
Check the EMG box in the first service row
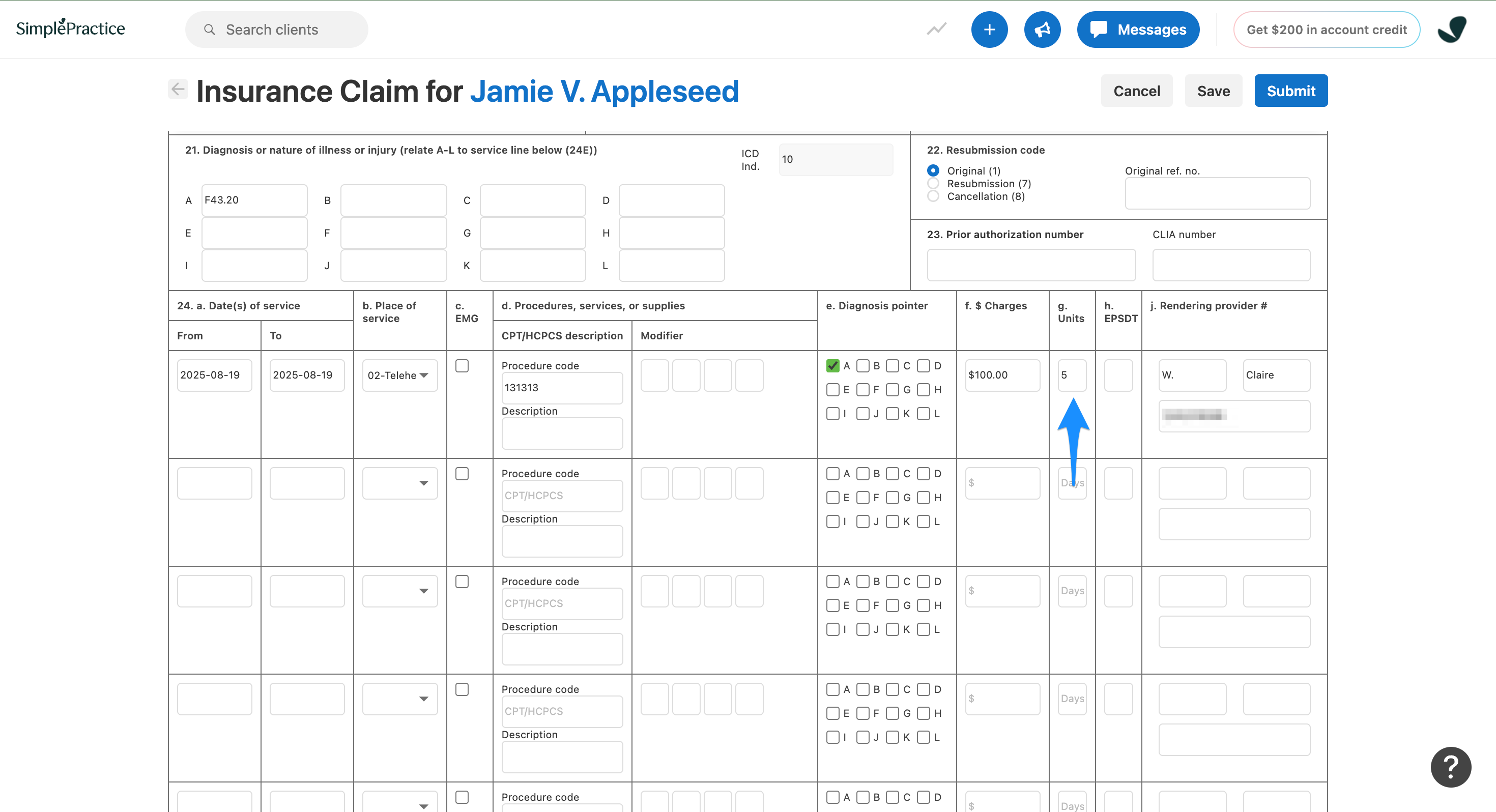(462, 366)
